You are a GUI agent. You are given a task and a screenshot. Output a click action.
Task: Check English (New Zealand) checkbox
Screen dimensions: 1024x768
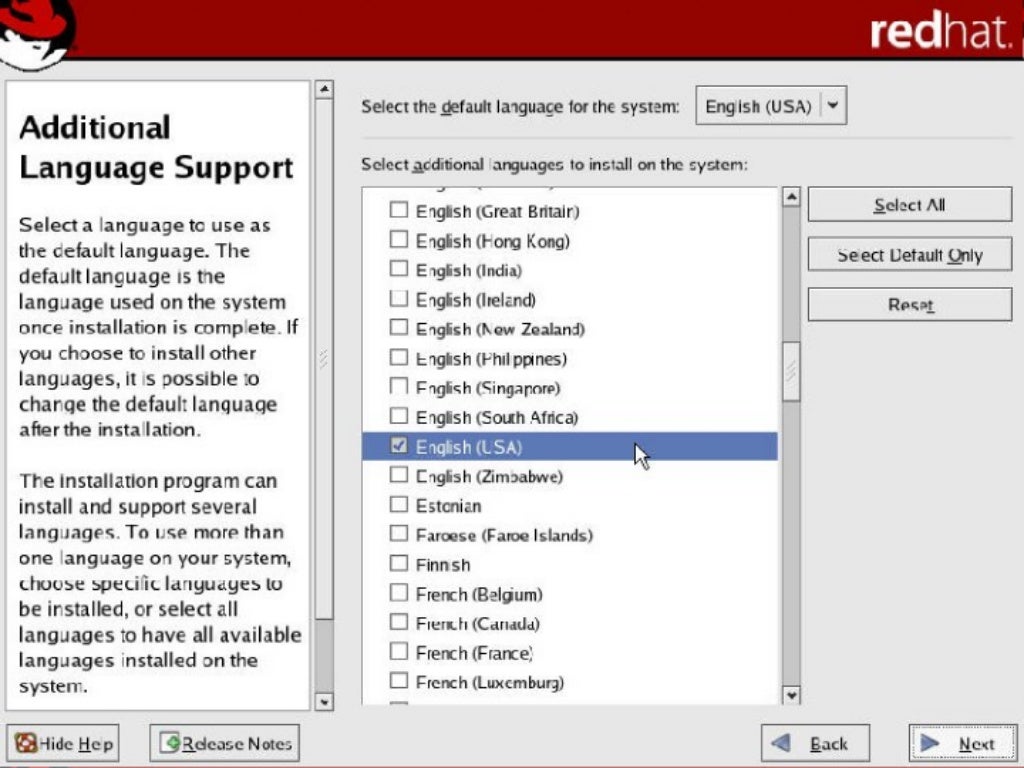(398, 328)
